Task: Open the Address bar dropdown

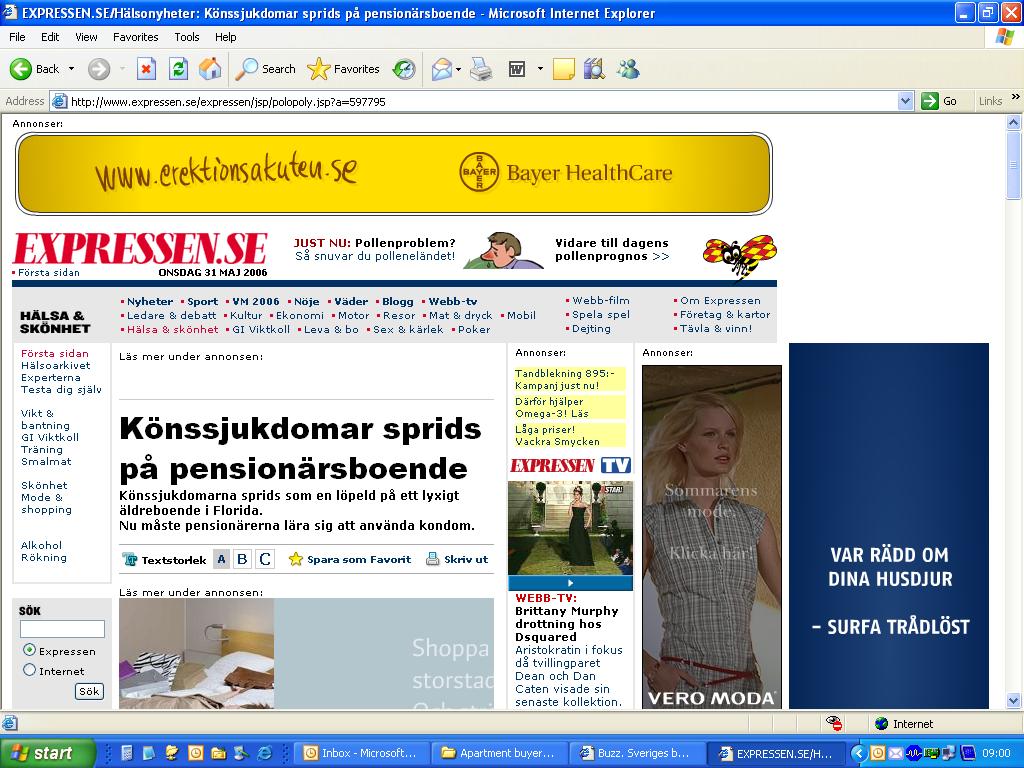Action: click(x=905, y=101)
